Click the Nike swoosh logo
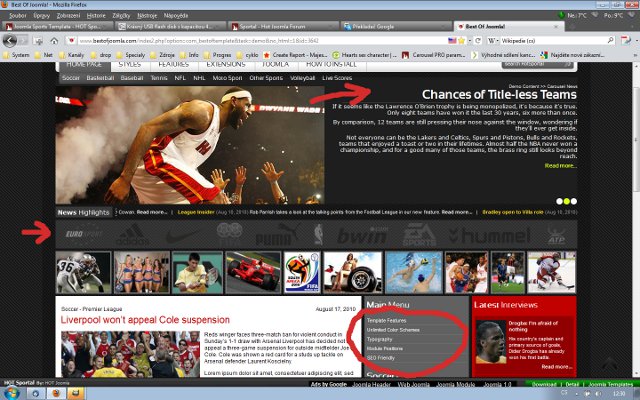 click(182, 236)
